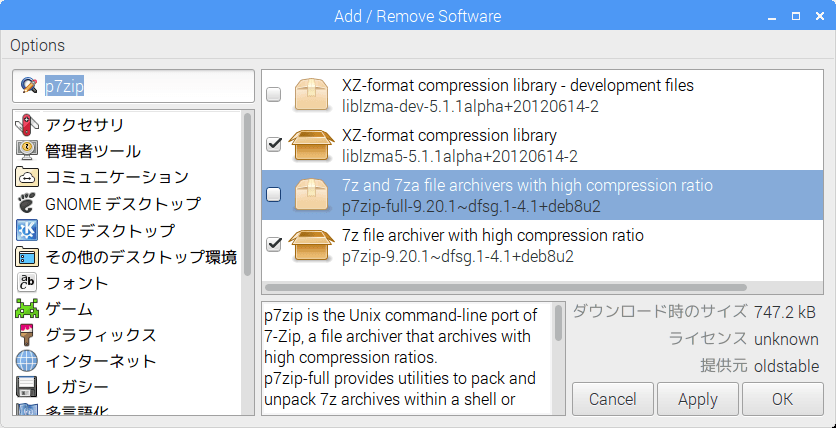This screenshot has width=836, height=428.
Task: Select the その他のデスクトップ環境 category label
Action: tap(141, 257)
